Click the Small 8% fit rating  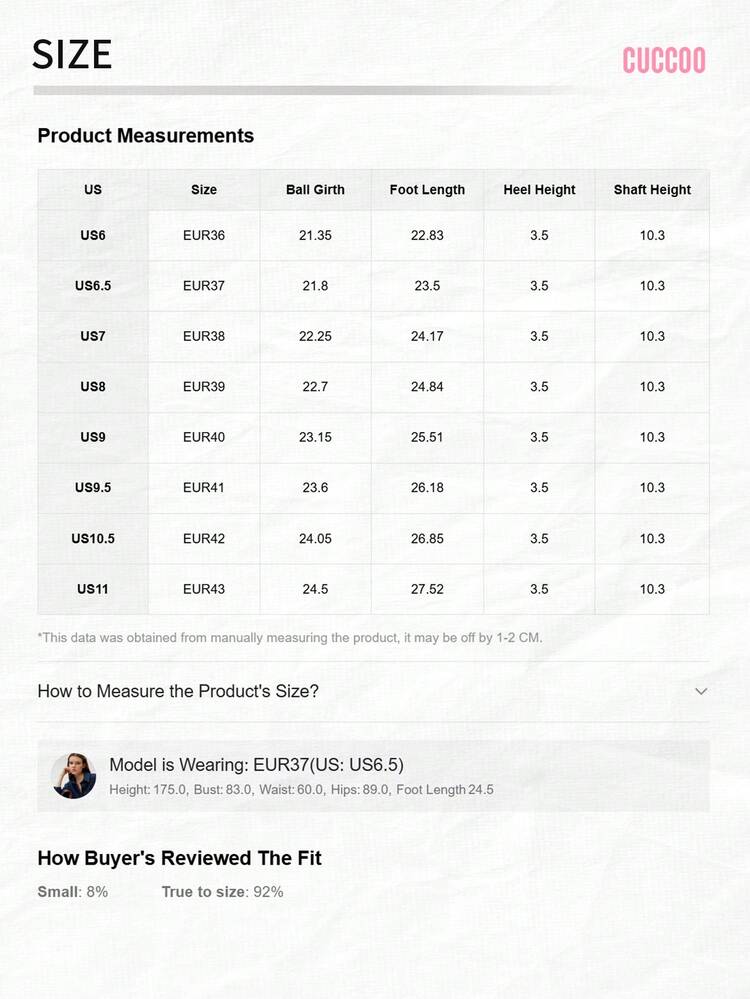click(73, 891)
